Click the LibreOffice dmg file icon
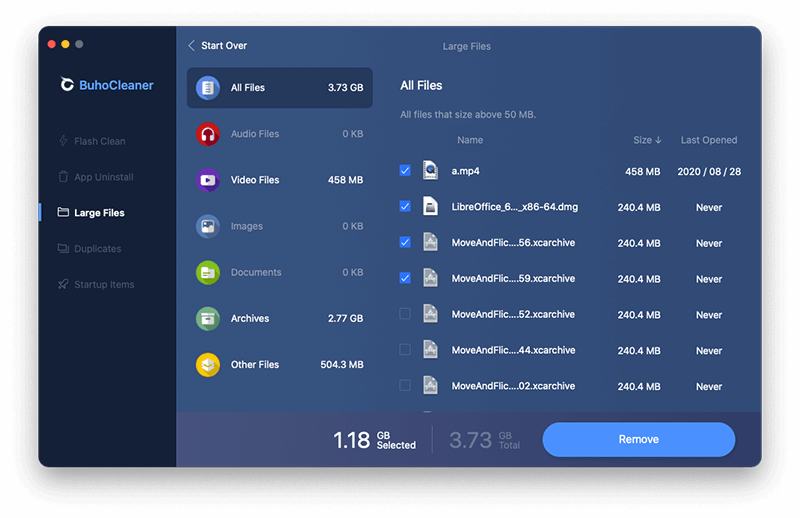800x518 pixels. click(x=430, y=206)
